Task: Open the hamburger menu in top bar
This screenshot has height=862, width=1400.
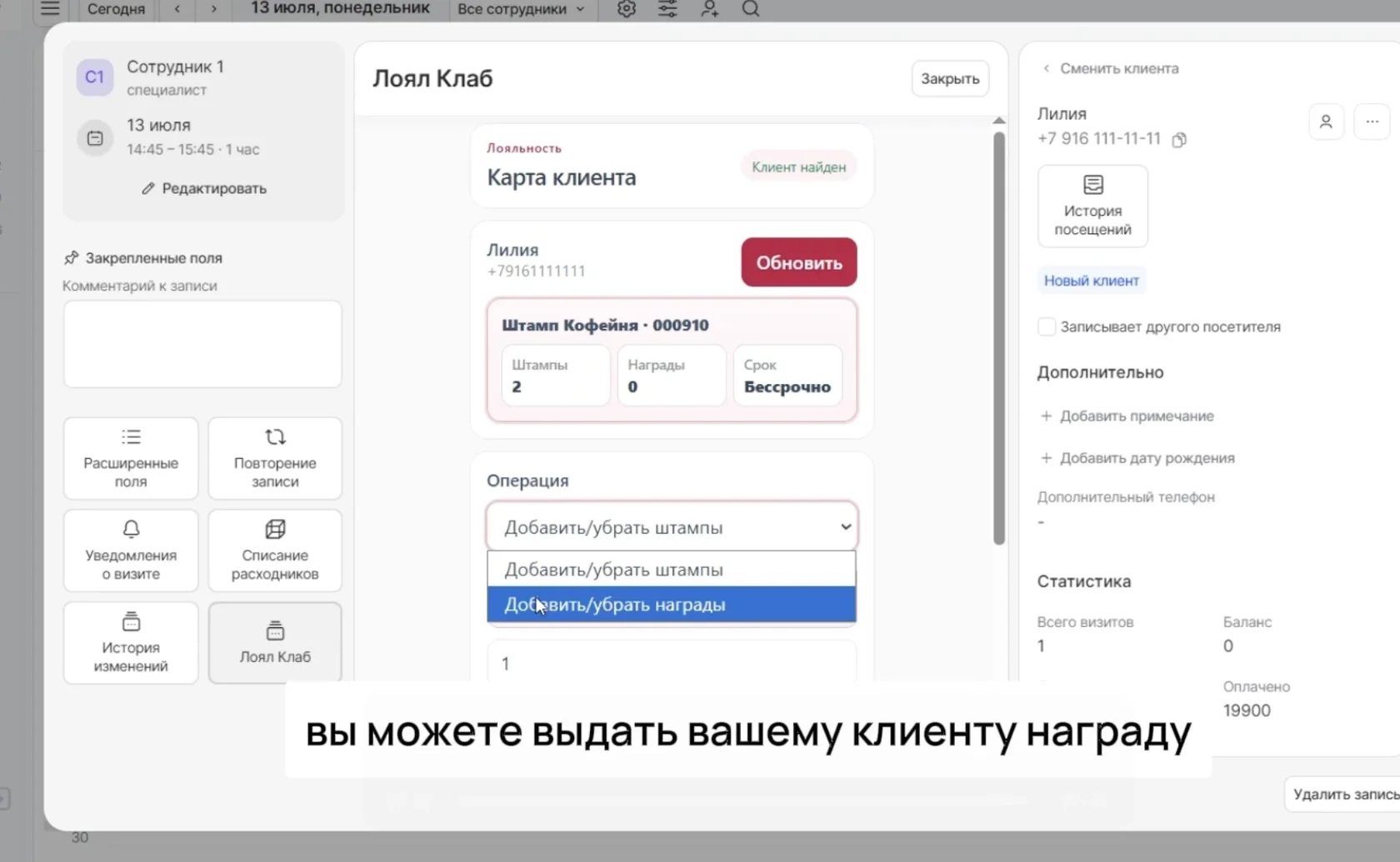Action: 50,8
